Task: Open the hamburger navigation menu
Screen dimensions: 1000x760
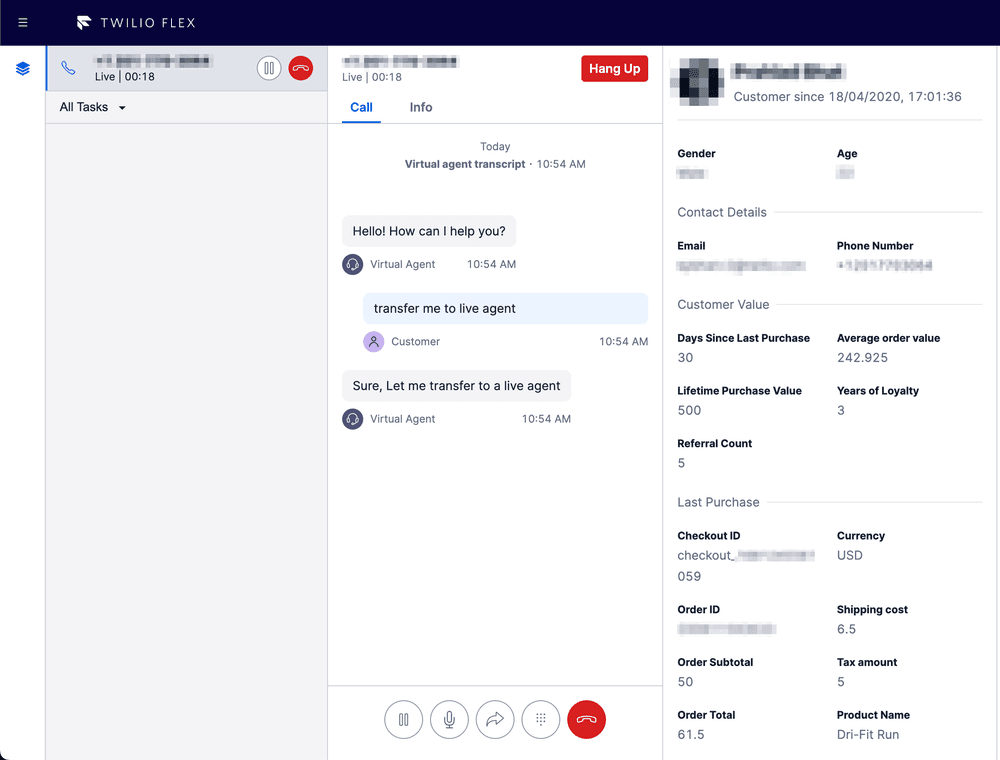Action: coord(22,22)
